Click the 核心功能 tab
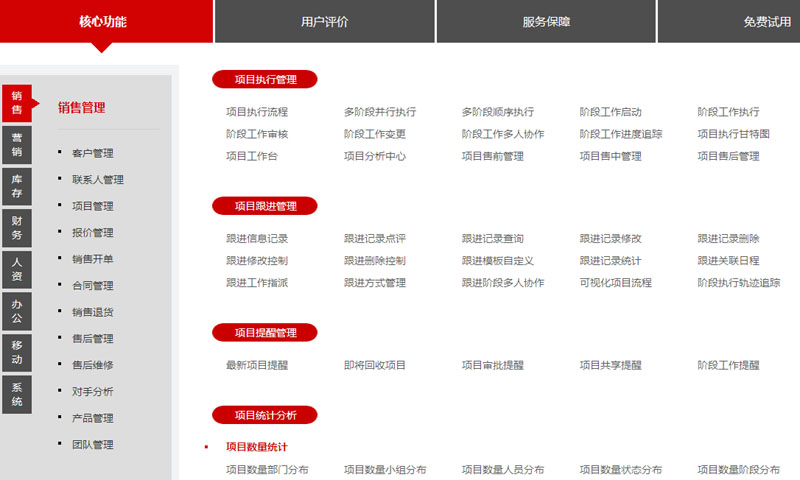 click(103, 21)
